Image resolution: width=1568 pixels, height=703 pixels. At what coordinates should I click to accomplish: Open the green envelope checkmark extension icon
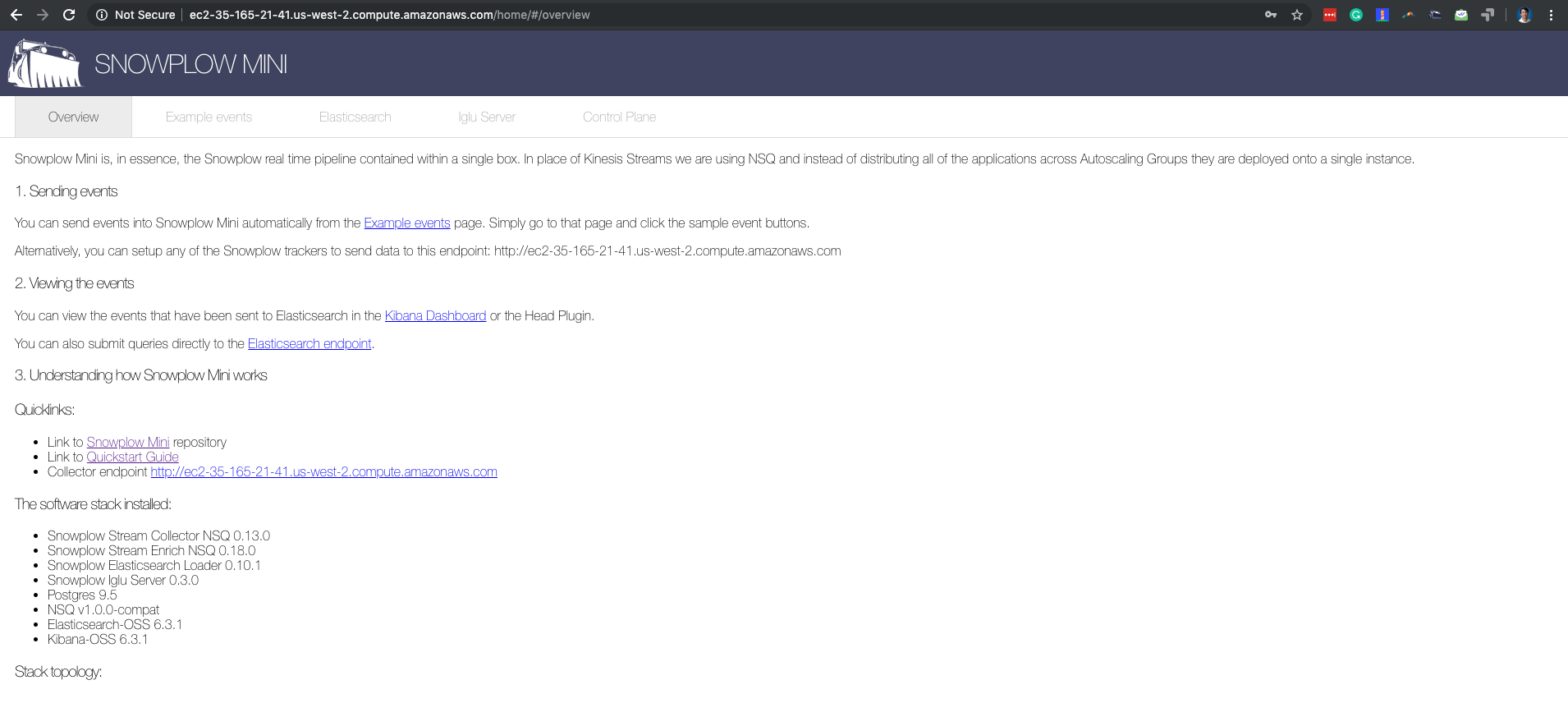tap(1461, 15)
